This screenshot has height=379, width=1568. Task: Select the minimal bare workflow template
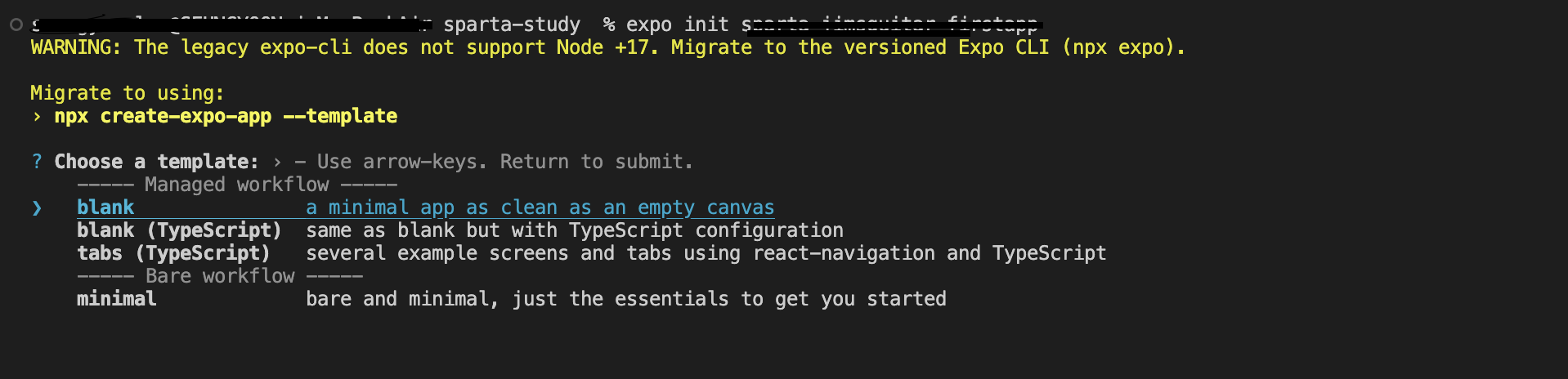tap(116, 299)
